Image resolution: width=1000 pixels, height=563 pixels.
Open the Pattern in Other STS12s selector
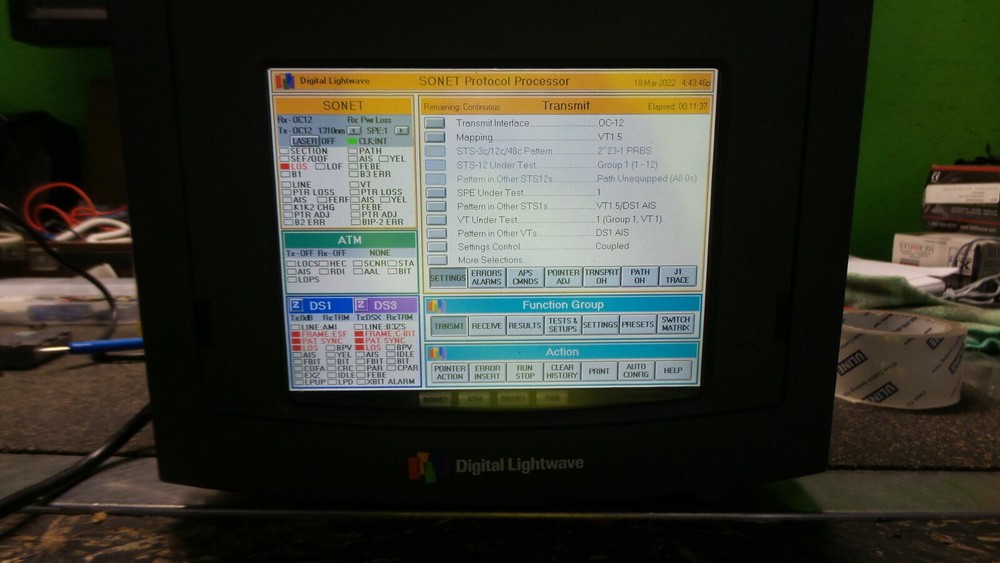click(436, 179)
